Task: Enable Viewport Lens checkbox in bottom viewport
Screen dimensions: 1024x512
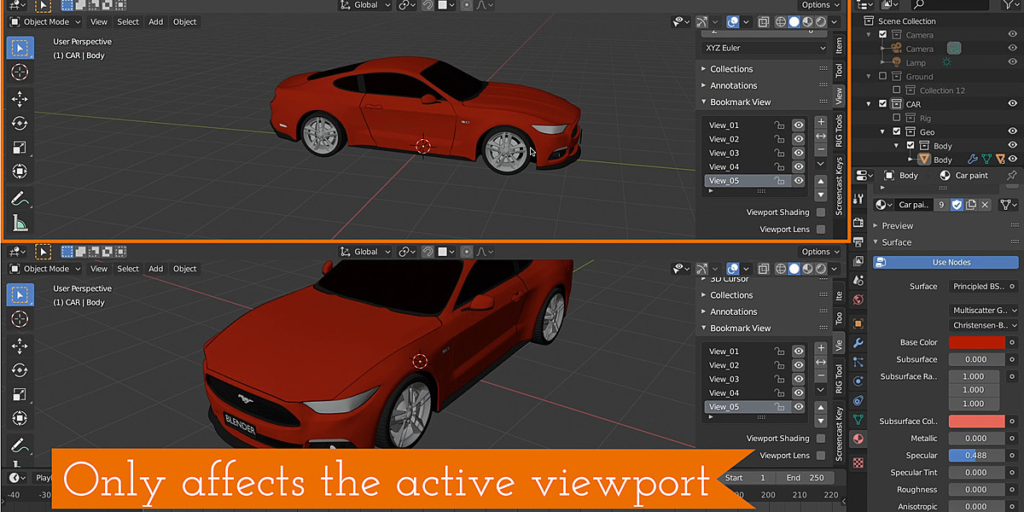Action: 820,455
